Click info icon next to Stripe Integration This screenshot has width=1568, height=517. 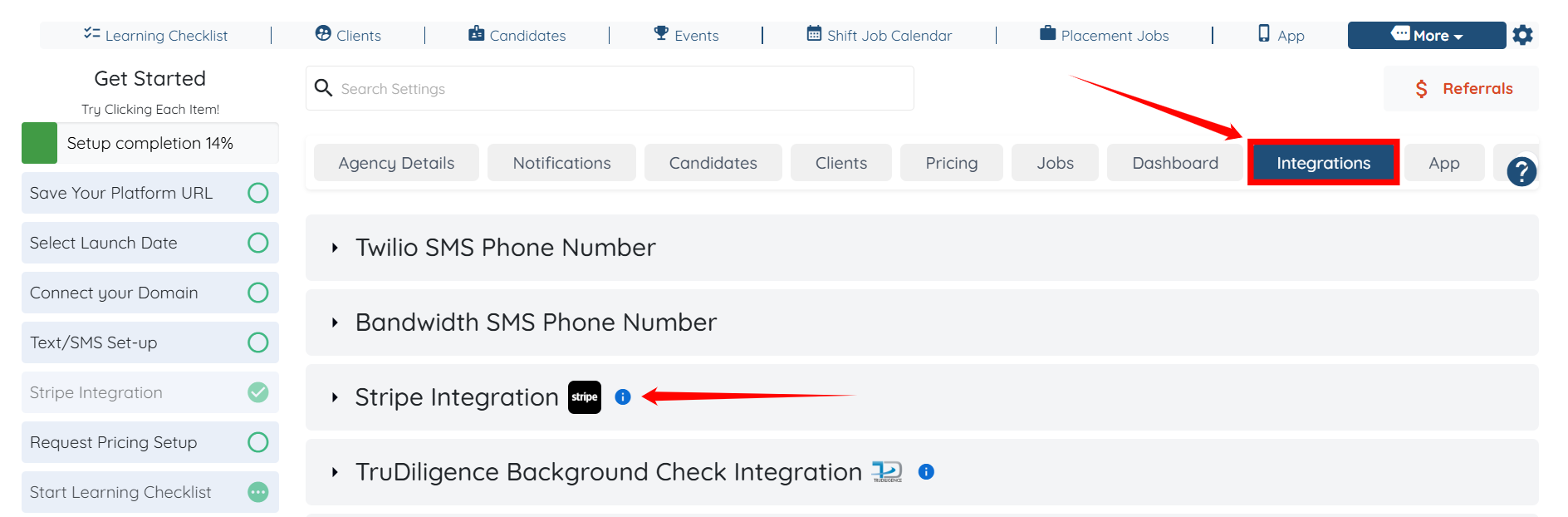tap(623, 397)
